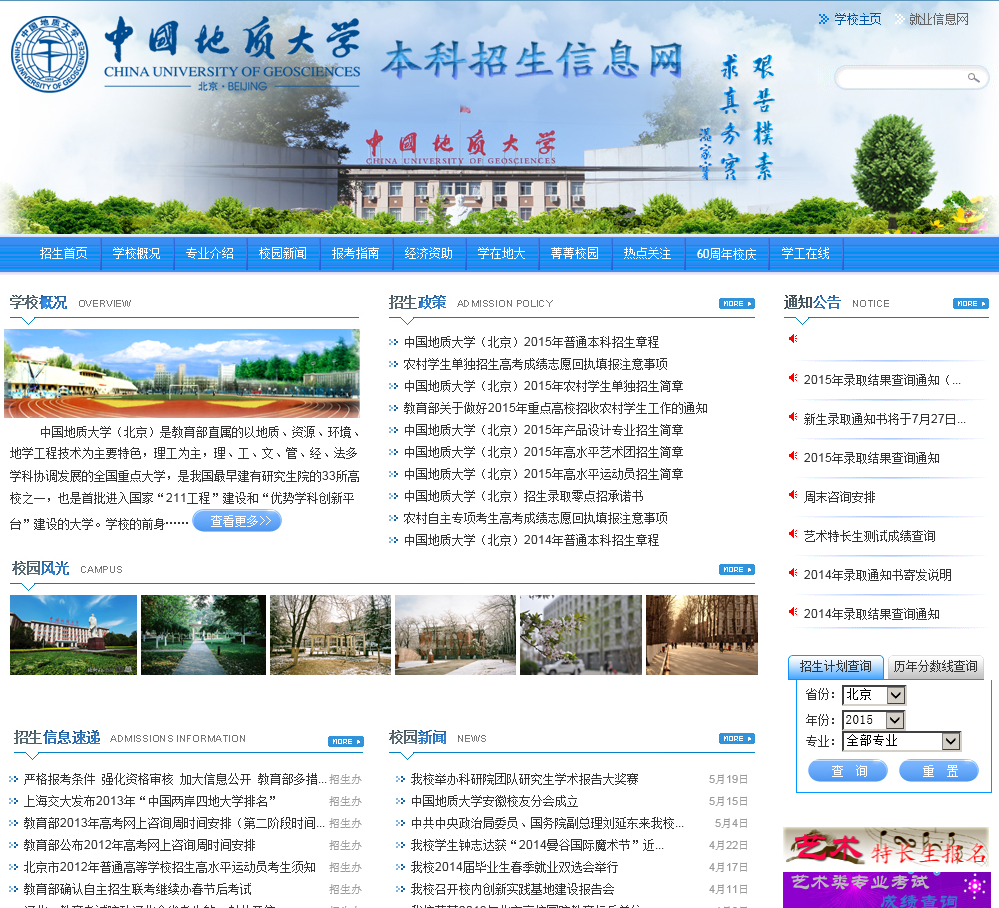Viewport: 999px width, 908px height.
Task: Click the sports field overview photo
Action: click(x=182, y=373)
